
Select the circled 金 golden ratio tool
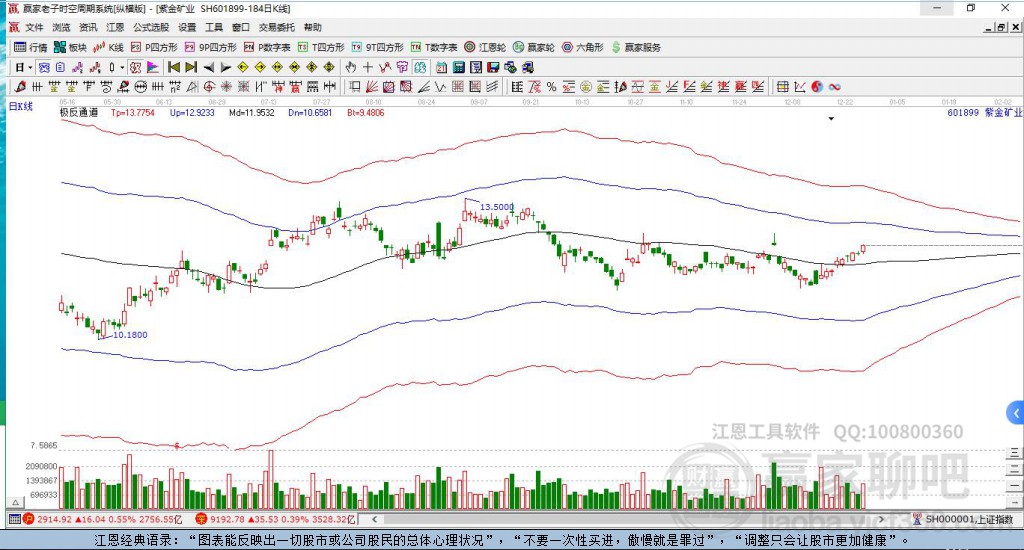(x=586, y=87)
